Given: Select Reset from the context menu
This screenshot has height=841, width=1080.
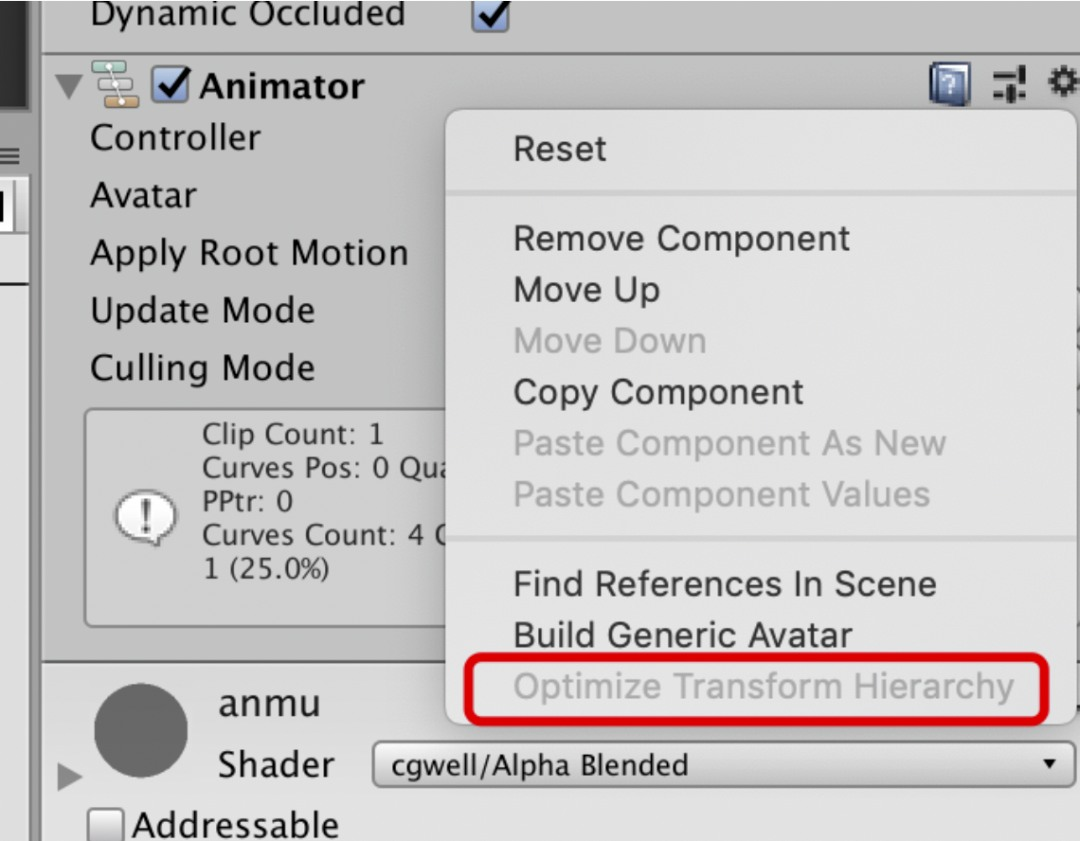Looking at the screenshot, I should point(559,149).
